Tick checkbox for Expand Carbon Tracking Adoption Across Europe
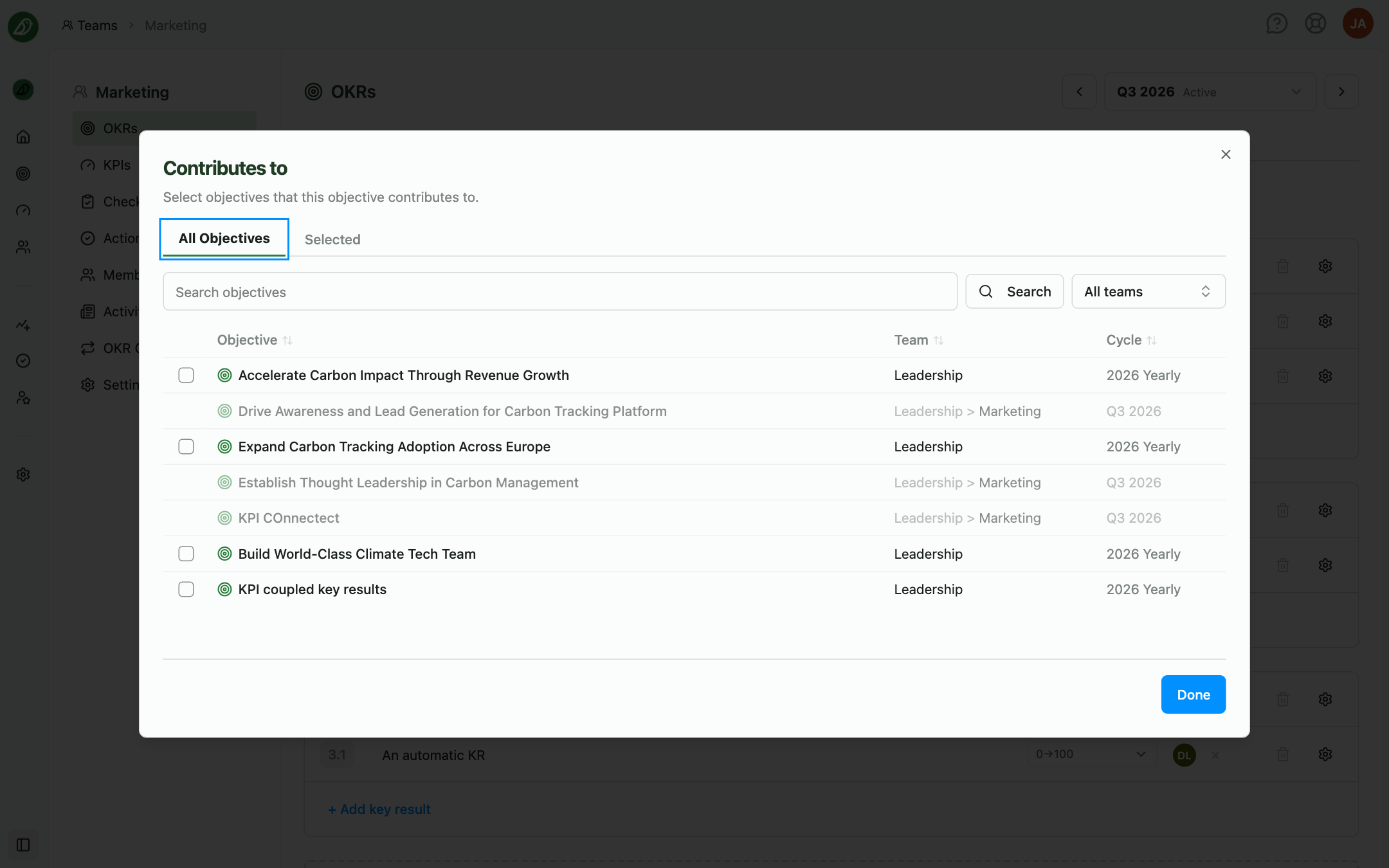This screenshot has height=868, width=1389. click(x=186, y=446)
